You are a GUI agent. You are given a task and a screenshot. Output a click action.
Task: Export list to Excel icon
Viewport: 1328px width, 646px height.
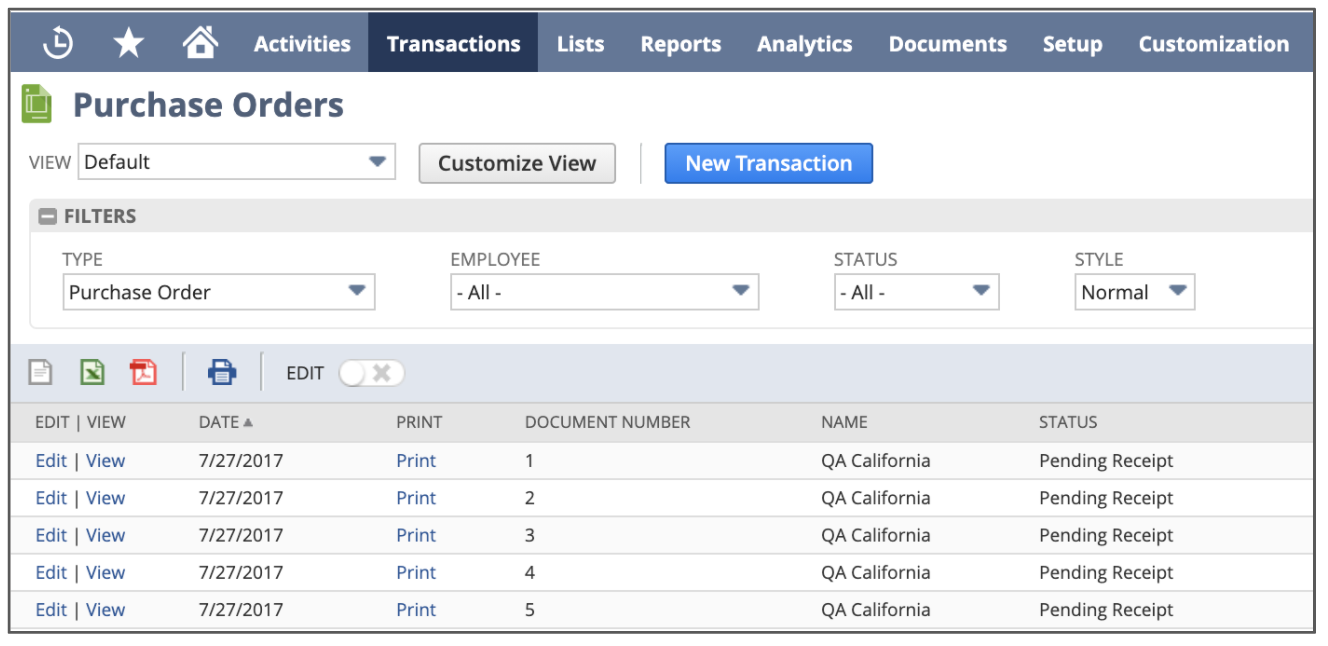(92, 373)
